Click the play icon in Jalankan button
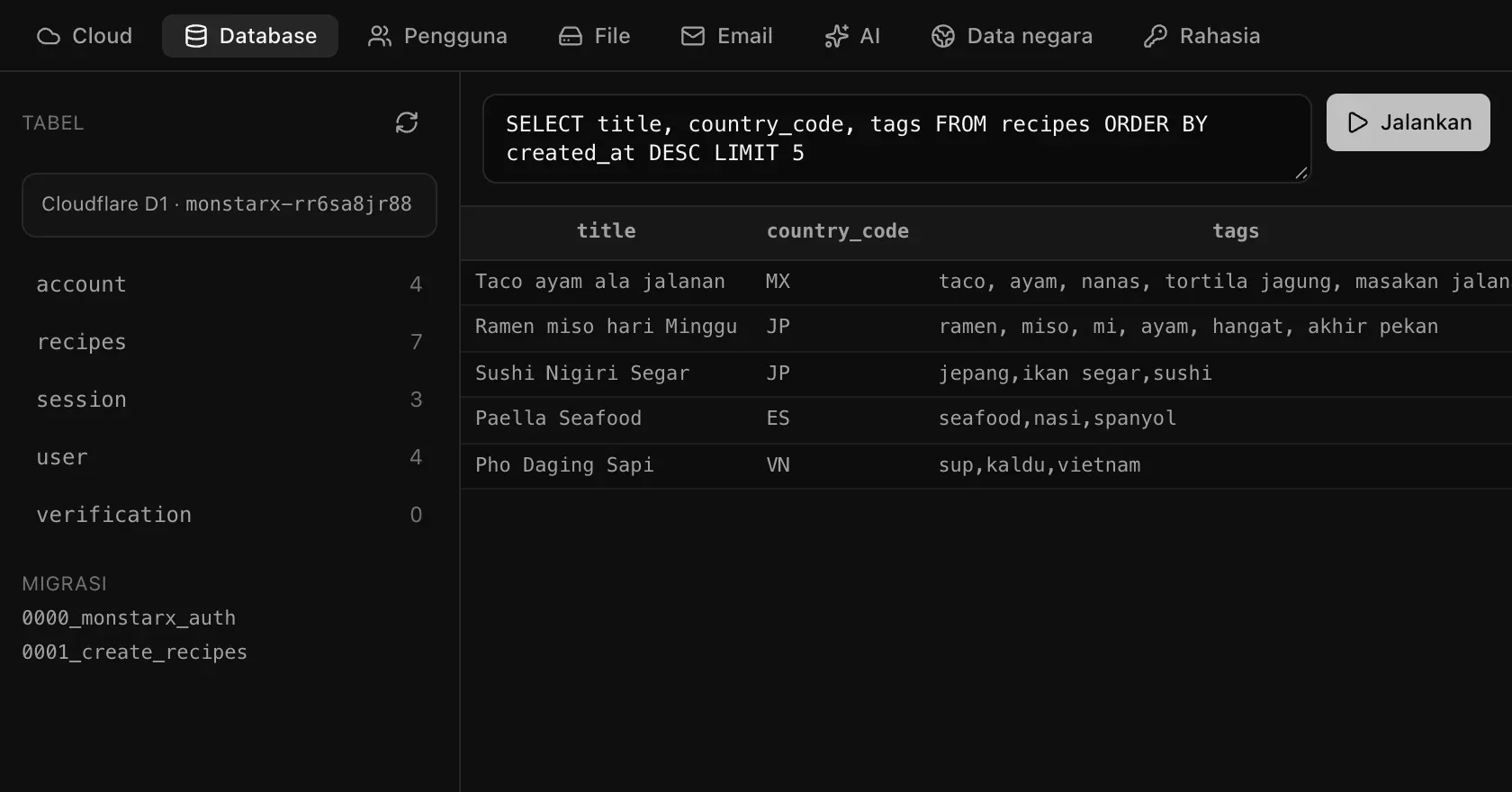The width and height of the screenshot is (1512, 792). [1358, 122]
